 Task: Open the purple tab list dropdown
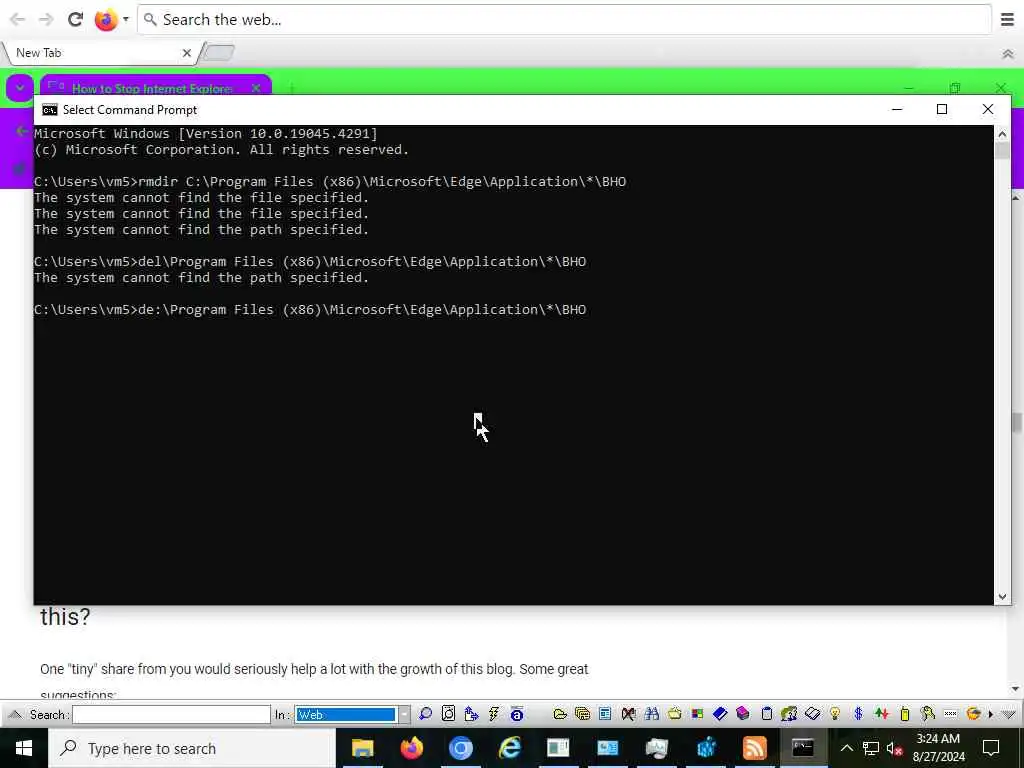[20, 87]
